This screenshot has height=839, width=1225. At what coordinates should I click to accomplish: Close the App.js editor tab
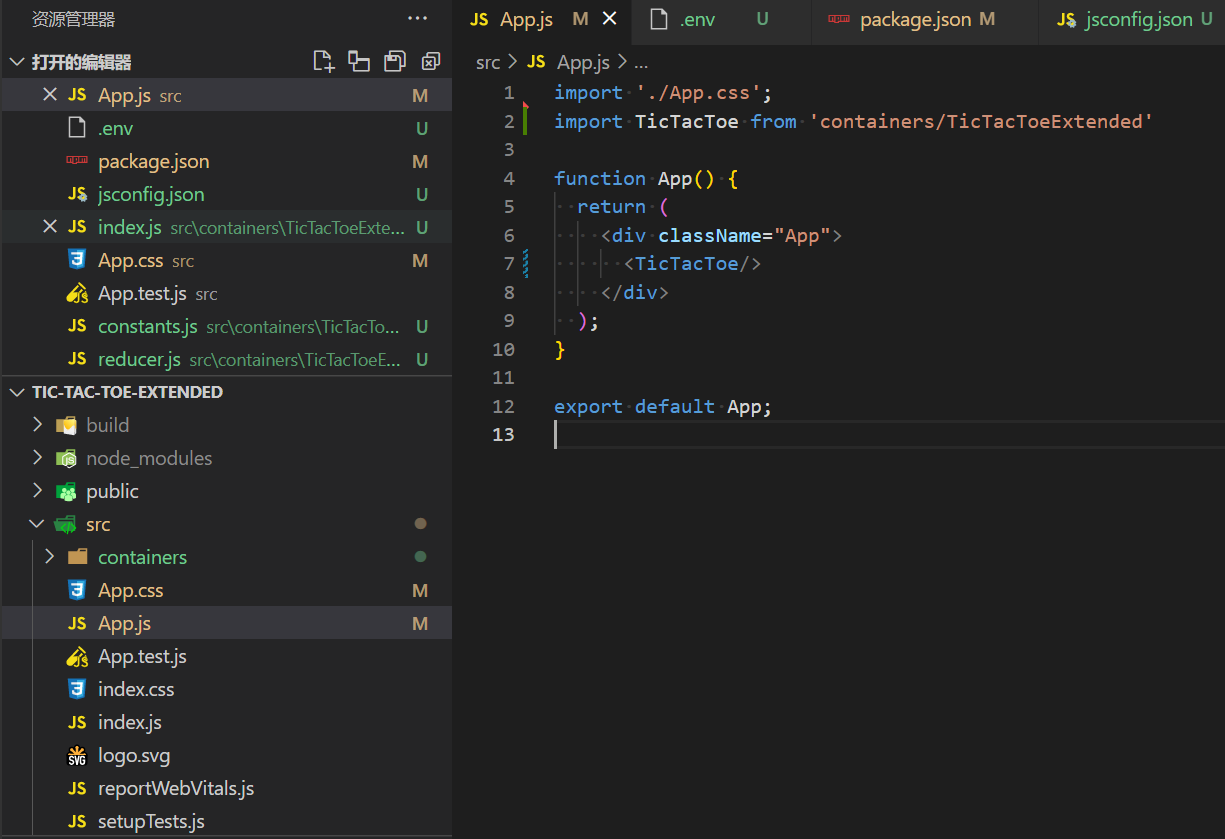coord(610,19)
